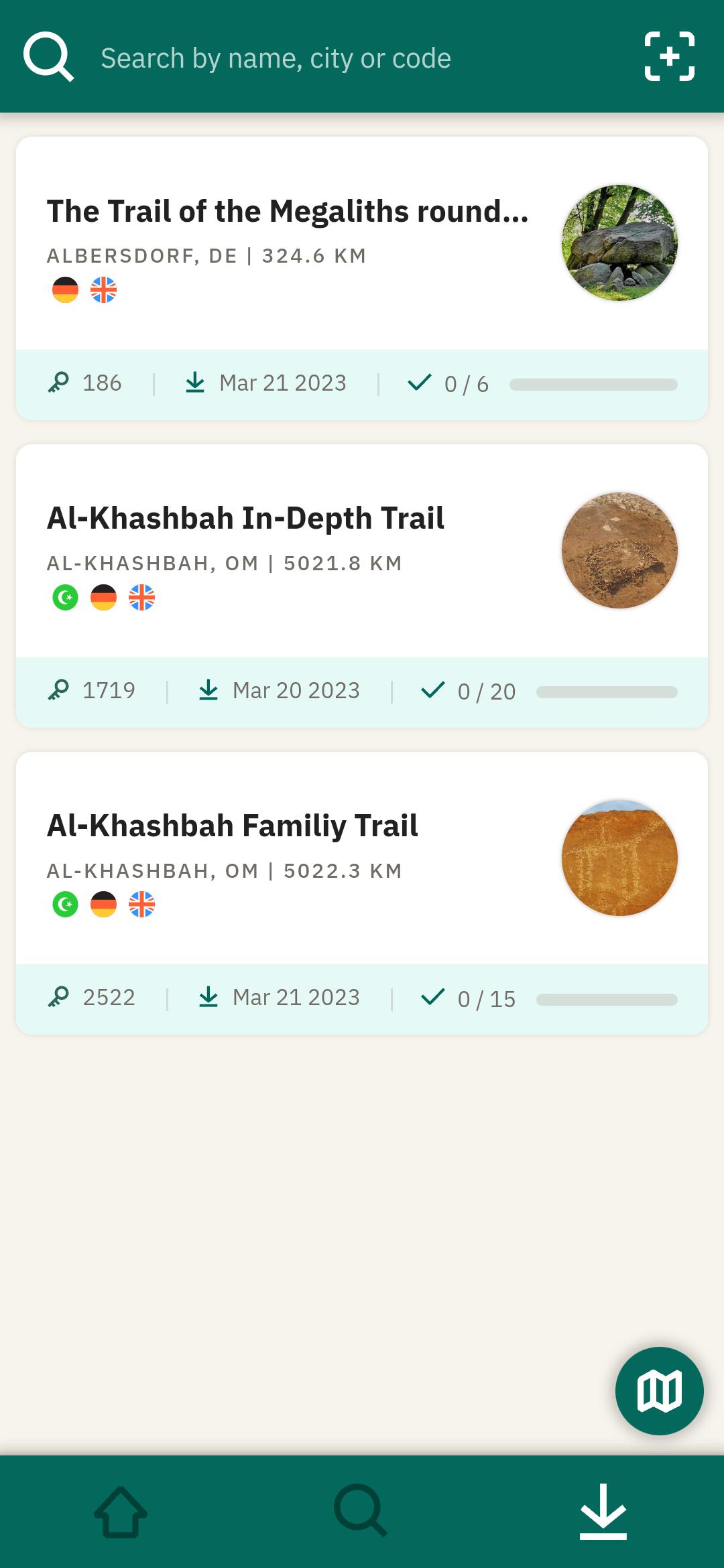Screen dimensions: 724x1568
Task: Click the Familiy Trail rock art thumbnail
Action: pos(619,858)
